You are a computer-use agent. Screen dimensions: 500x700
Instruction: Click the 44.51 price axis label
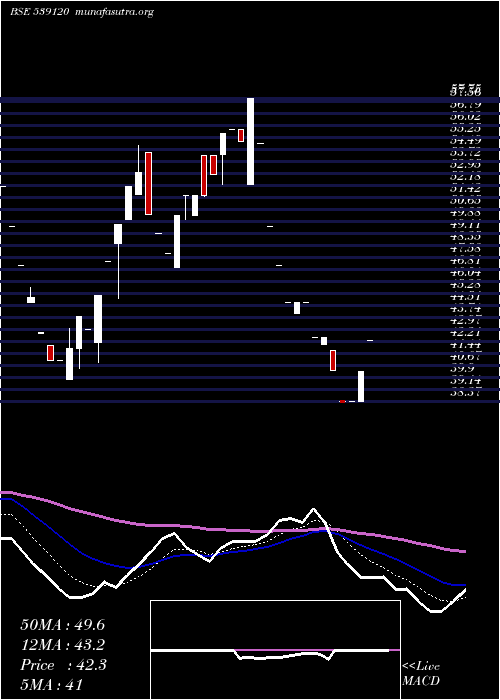click(465, 297)
